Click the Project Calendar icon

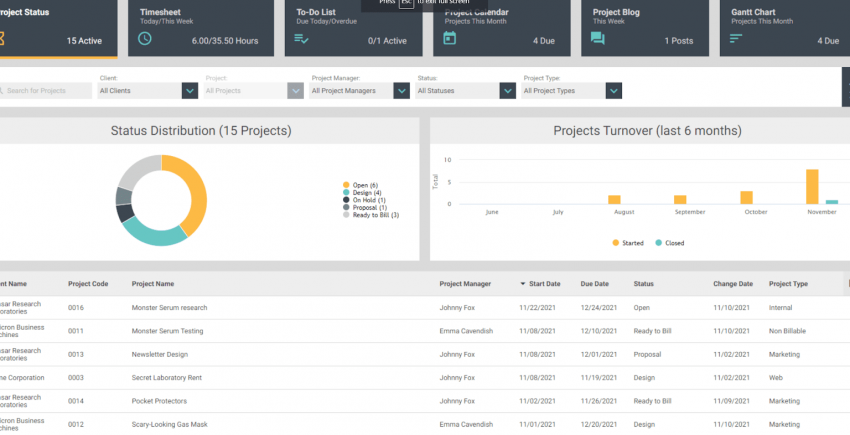(x=449, y=39)
